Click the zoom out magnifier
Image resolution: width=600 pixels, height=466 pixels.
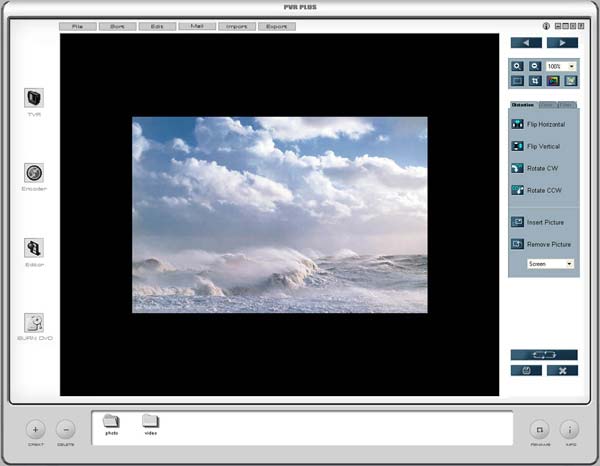[535, 66]
